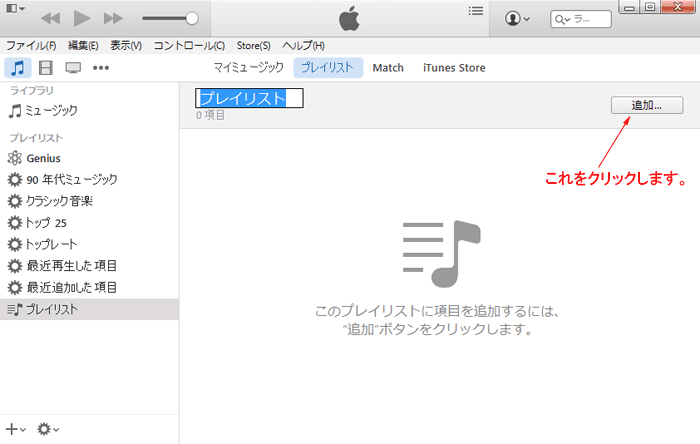Click the three-dot more media types icon
This screenshot has height=444, width=700.
101,68
